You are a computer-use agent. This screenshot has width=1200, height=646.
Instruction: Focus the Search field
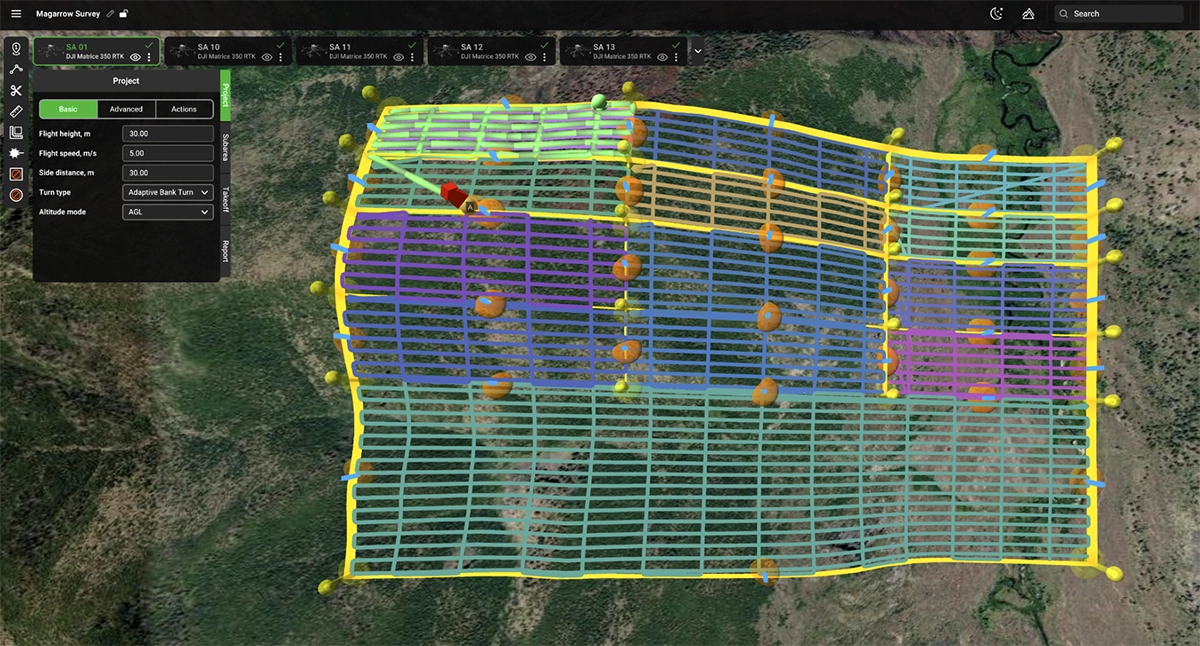[1120, 14]
